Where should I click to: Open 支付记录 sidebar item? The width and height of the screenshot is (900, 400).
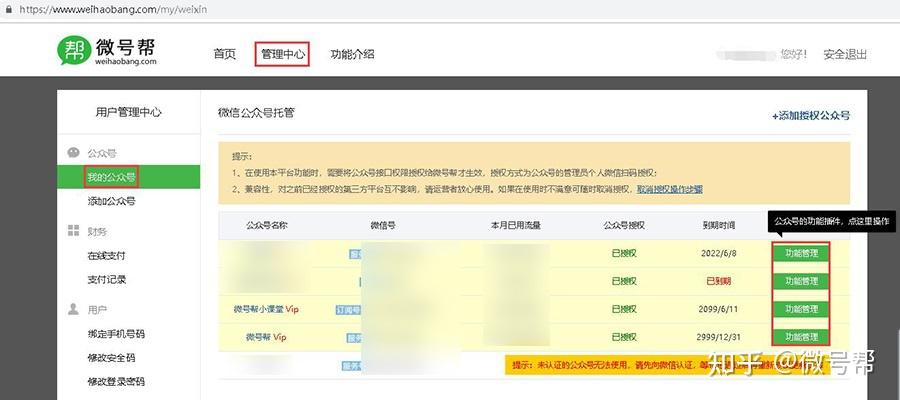(x=106, y=280)
